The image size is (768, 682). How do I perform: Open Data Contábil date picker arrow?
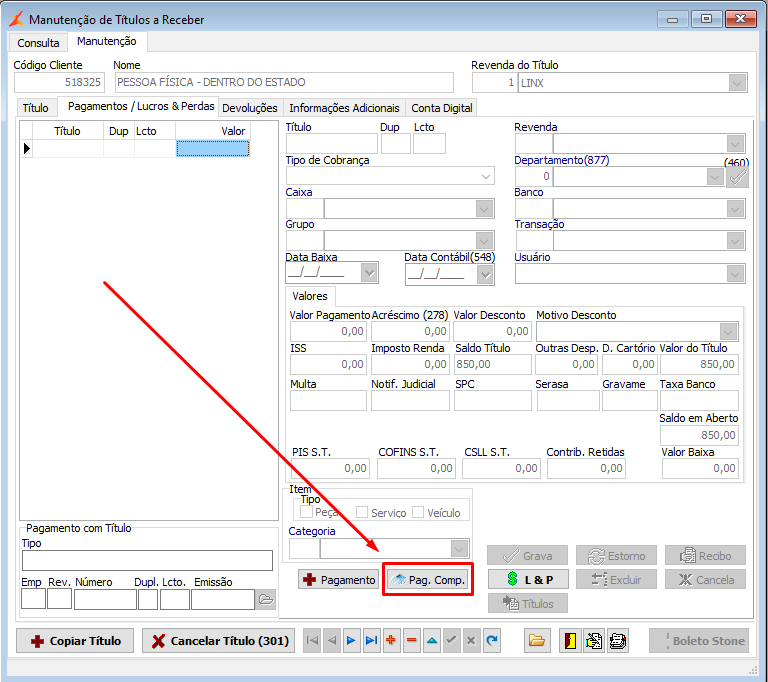[485, 275]
